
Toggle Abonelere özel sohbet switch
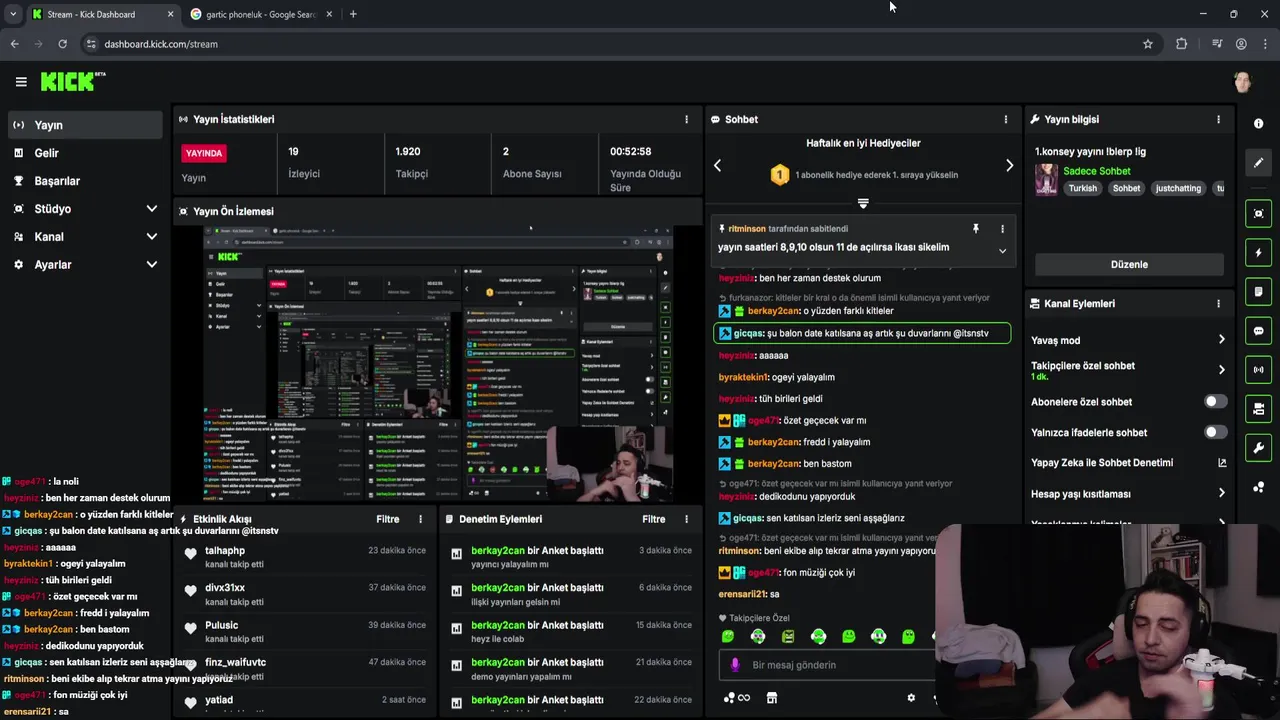click(x=1215, y=402)
